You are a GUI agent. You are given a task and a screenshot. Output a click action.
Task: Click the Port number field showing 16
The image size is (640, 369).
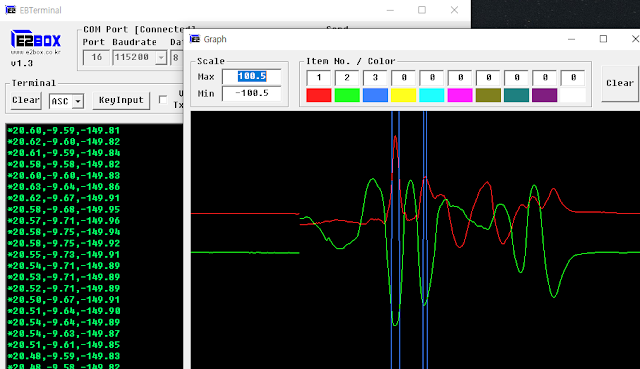pyautogui.click(x=96, y=58)
